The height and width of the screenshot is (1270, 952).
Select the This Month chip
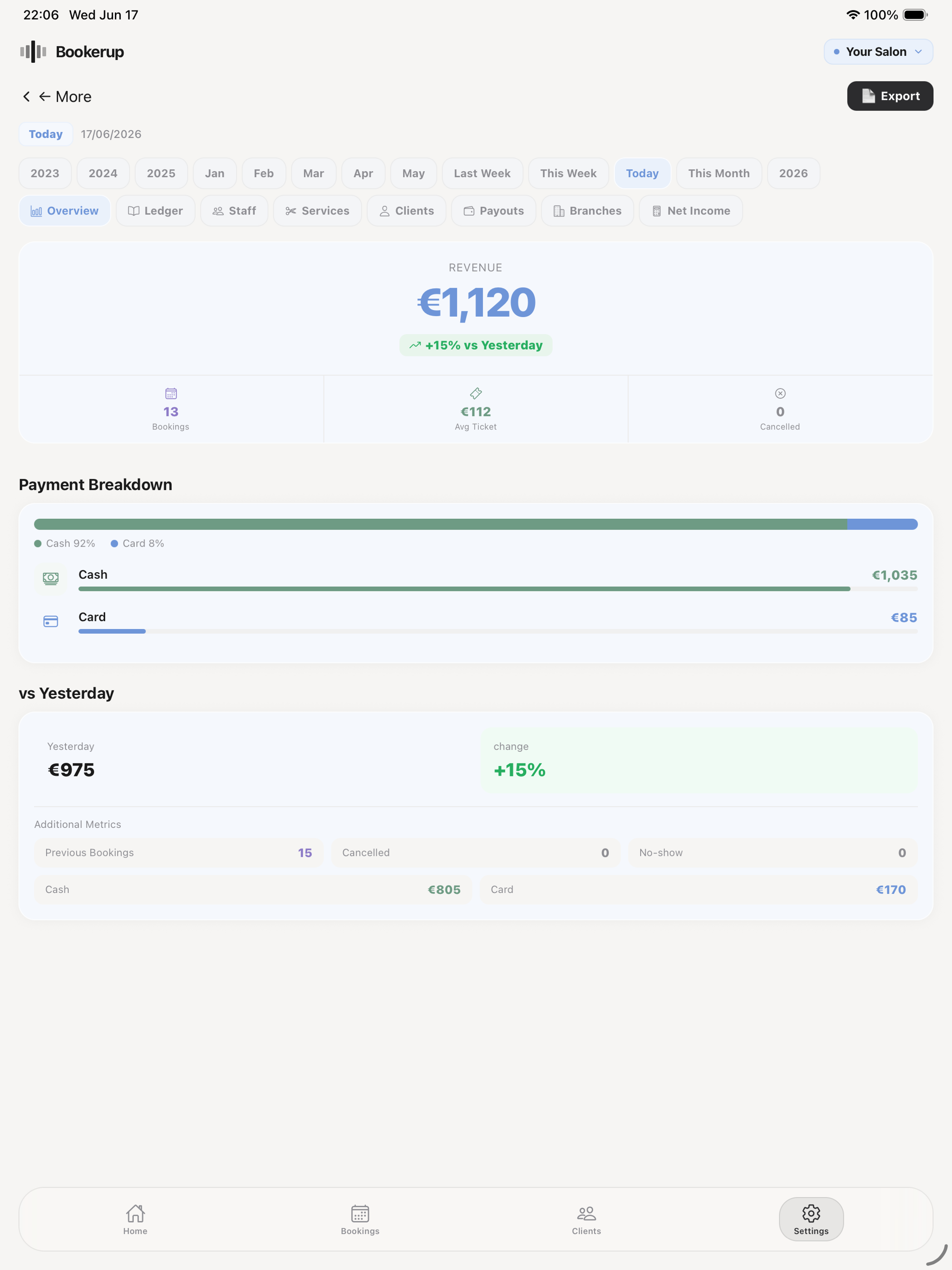[719, 173]
